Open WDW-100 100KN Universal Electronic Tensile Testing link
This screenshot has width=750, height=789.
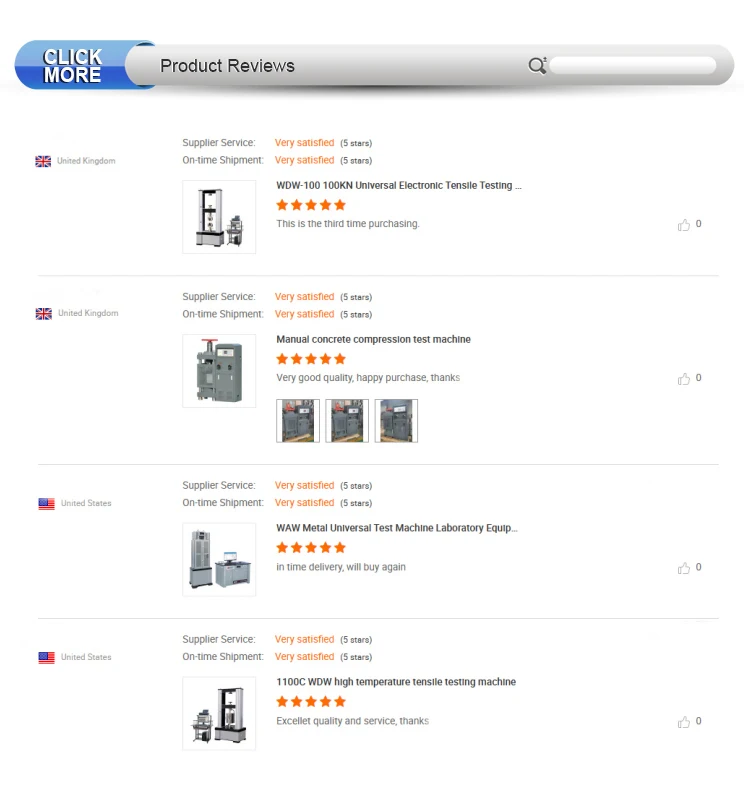click(x=399, y=185)
